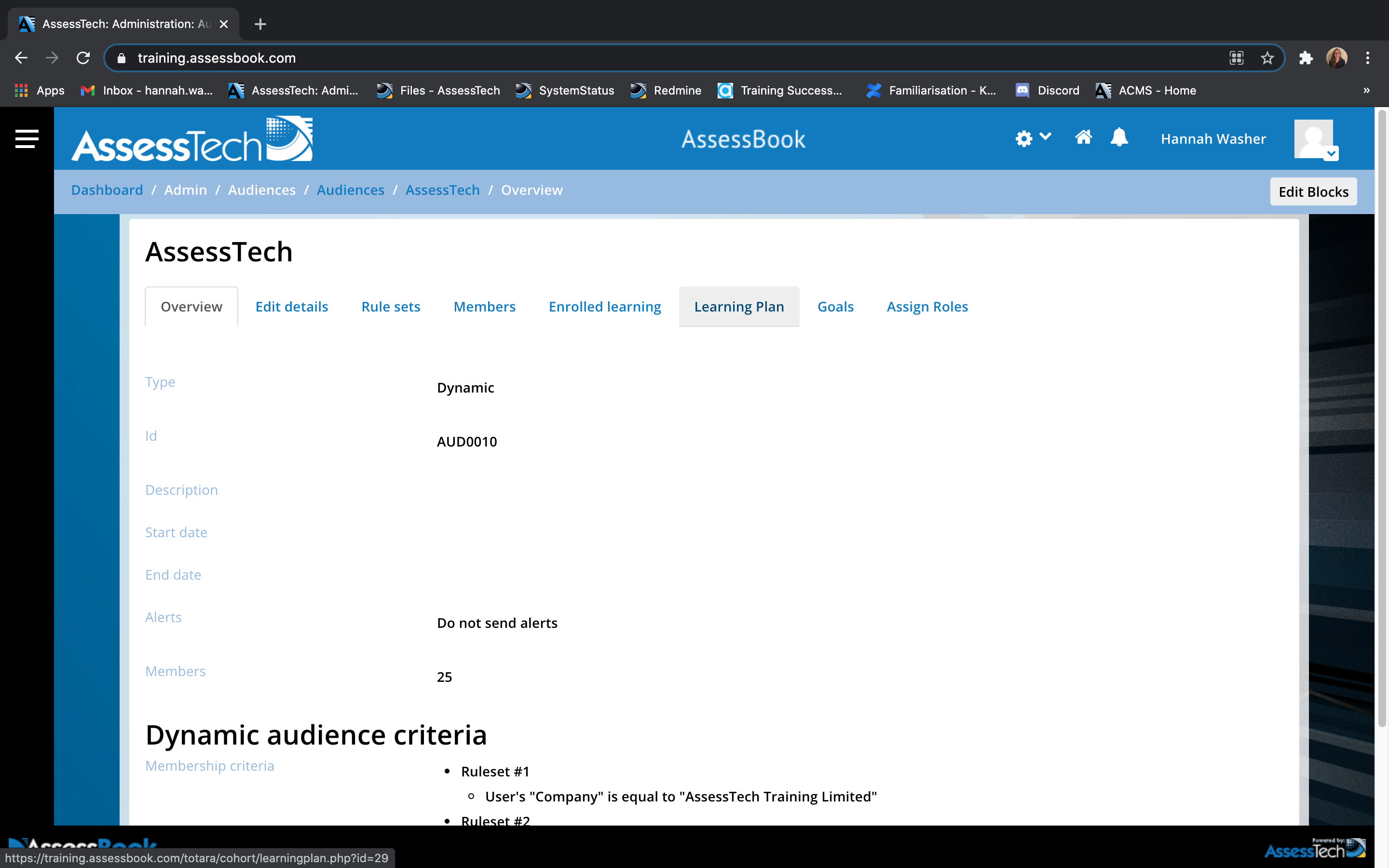This screenshot has height=868, width=1389.
Task: Open the Redmine bookmark
Action: point(666,90)
